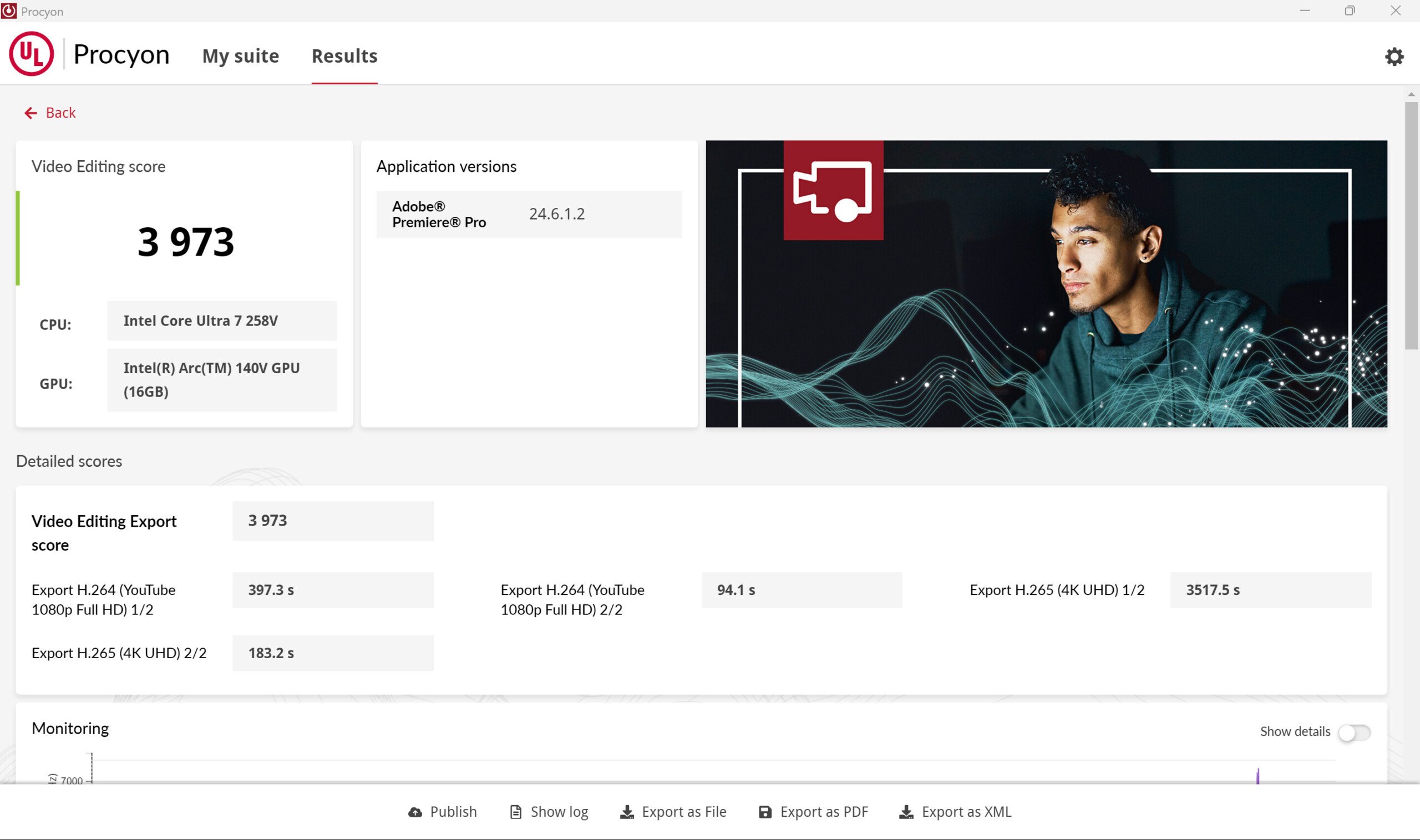Click the Export as File download icon
1420x840 pixels.
tap(627, 812)
